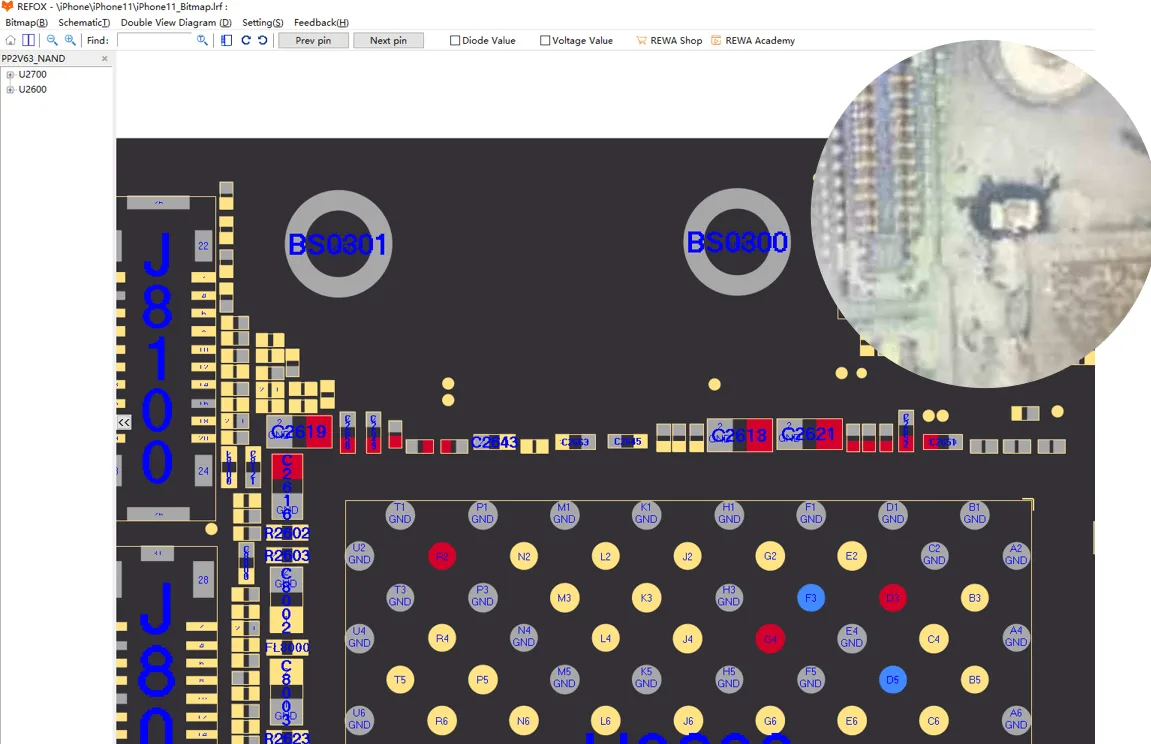Select the U2600 label in the tree

pos(32,90)
